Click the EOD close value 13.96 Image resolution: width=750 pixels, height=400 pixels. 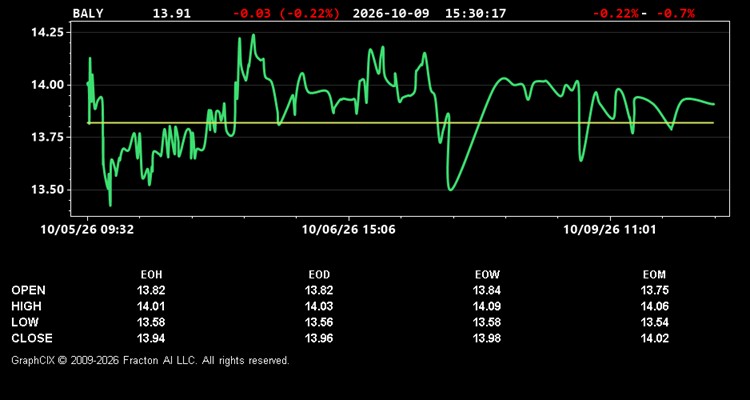[x=319, y=338]
